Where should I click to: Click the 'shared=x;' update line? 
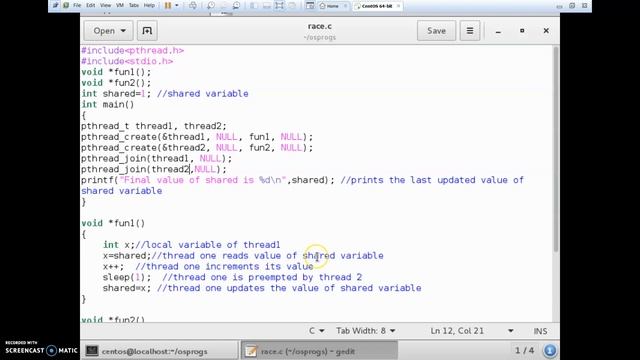(262, 288)
